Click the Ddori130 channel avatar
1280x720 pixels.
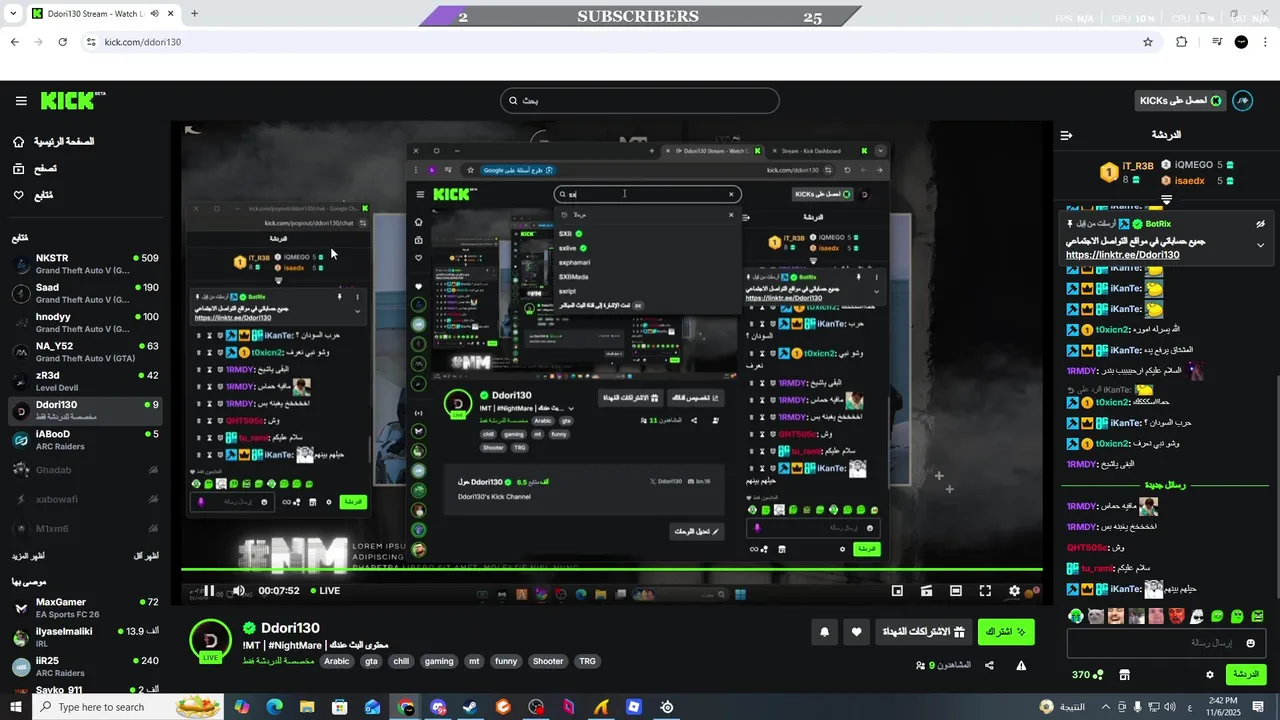click(x=210, y=640)
